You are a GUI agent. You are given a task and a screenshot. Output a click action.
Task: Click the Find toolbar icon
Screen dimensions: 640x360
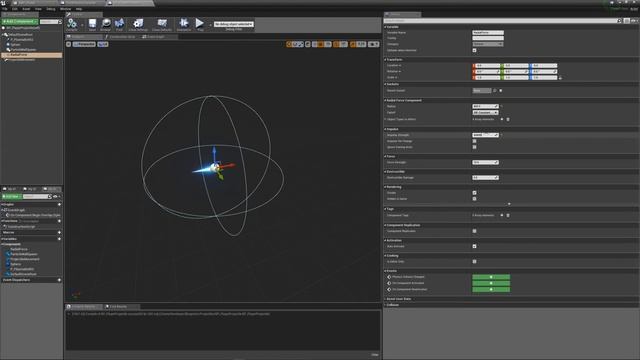(119, 24)
